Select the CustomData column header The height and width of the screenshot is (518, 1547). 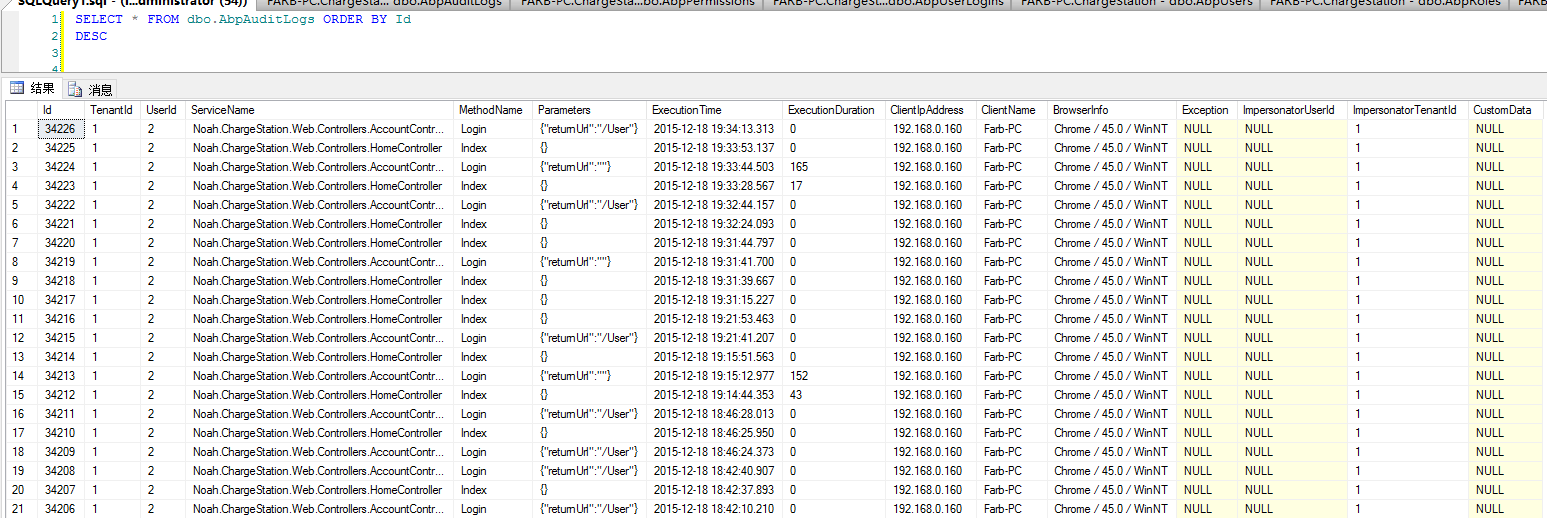click(x=1506, y=110)
